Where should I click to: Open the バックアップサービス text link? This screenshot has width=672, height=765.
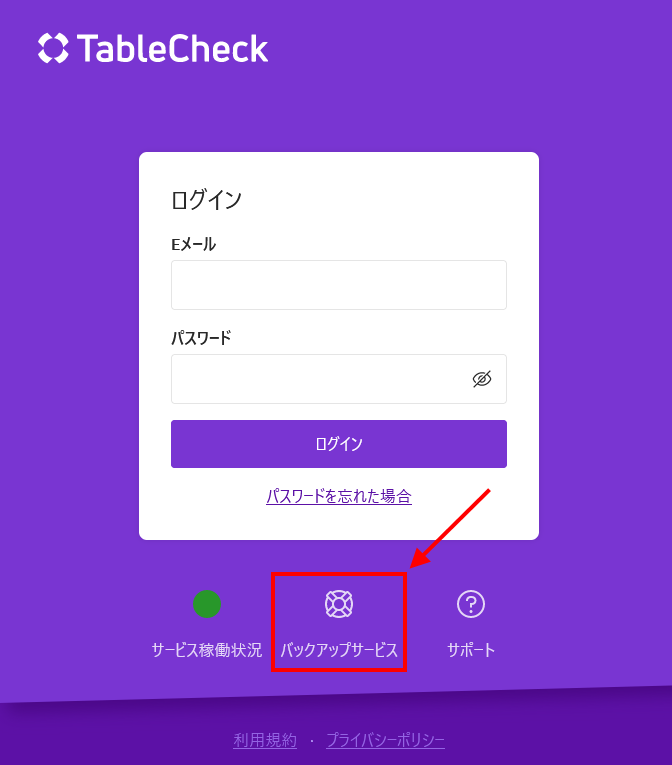pyautogui.click(x=339, y=650)
